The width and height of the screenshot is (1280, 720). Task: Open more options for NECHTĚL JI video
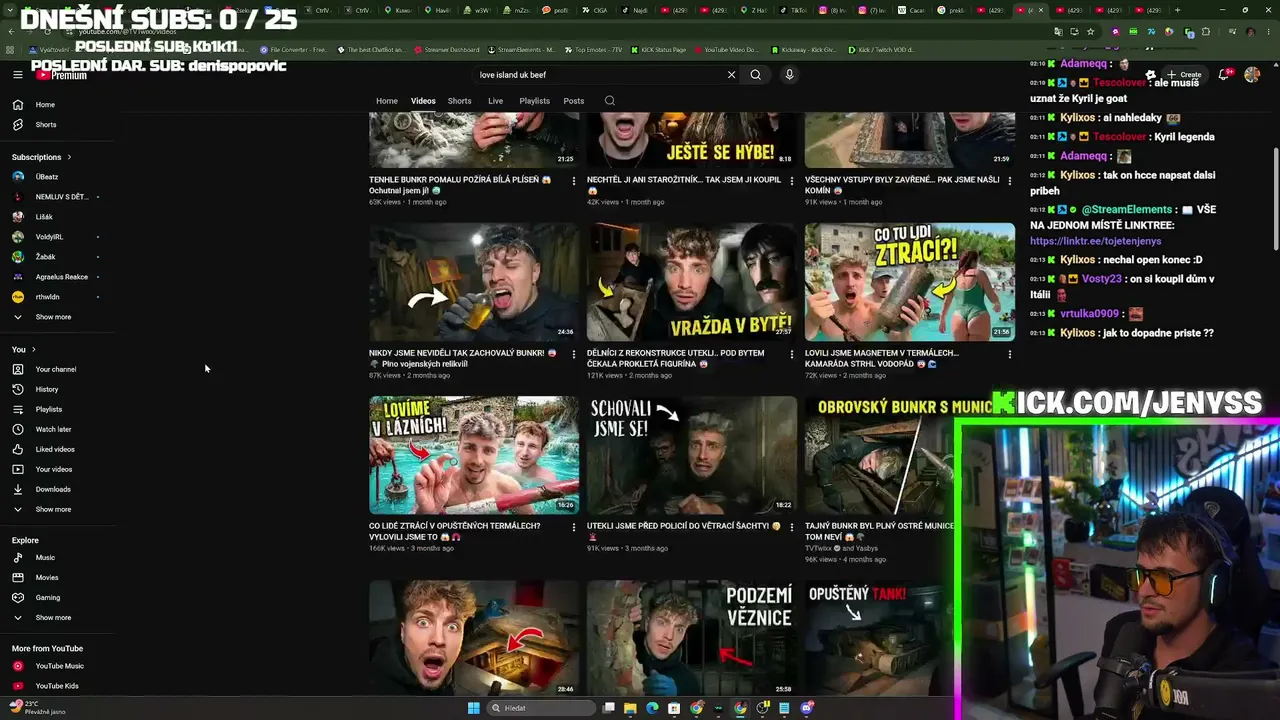pos(792,181)
